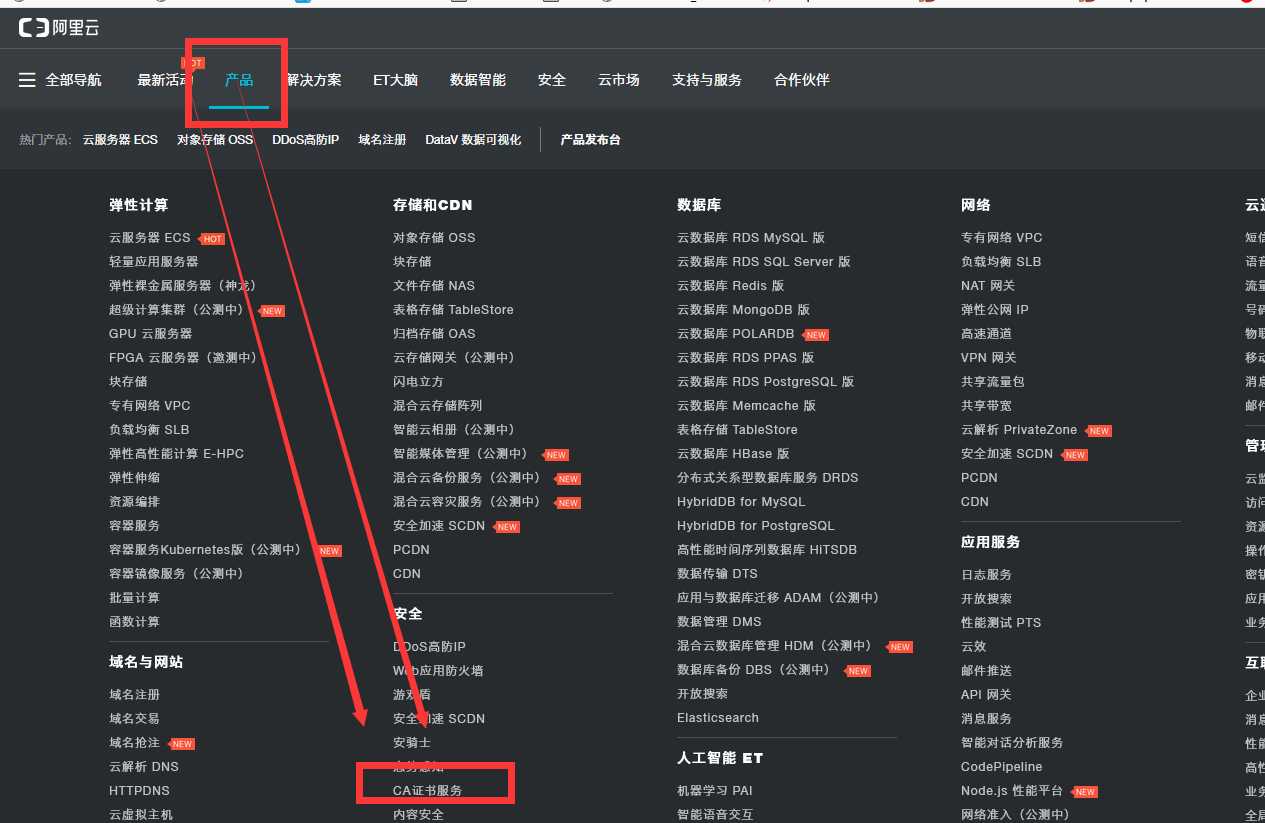Click DataV 数据可视化 hot product link
The height and width of the screenshot is (823, 1265).
pyautogui.click(x=473, y=140)
